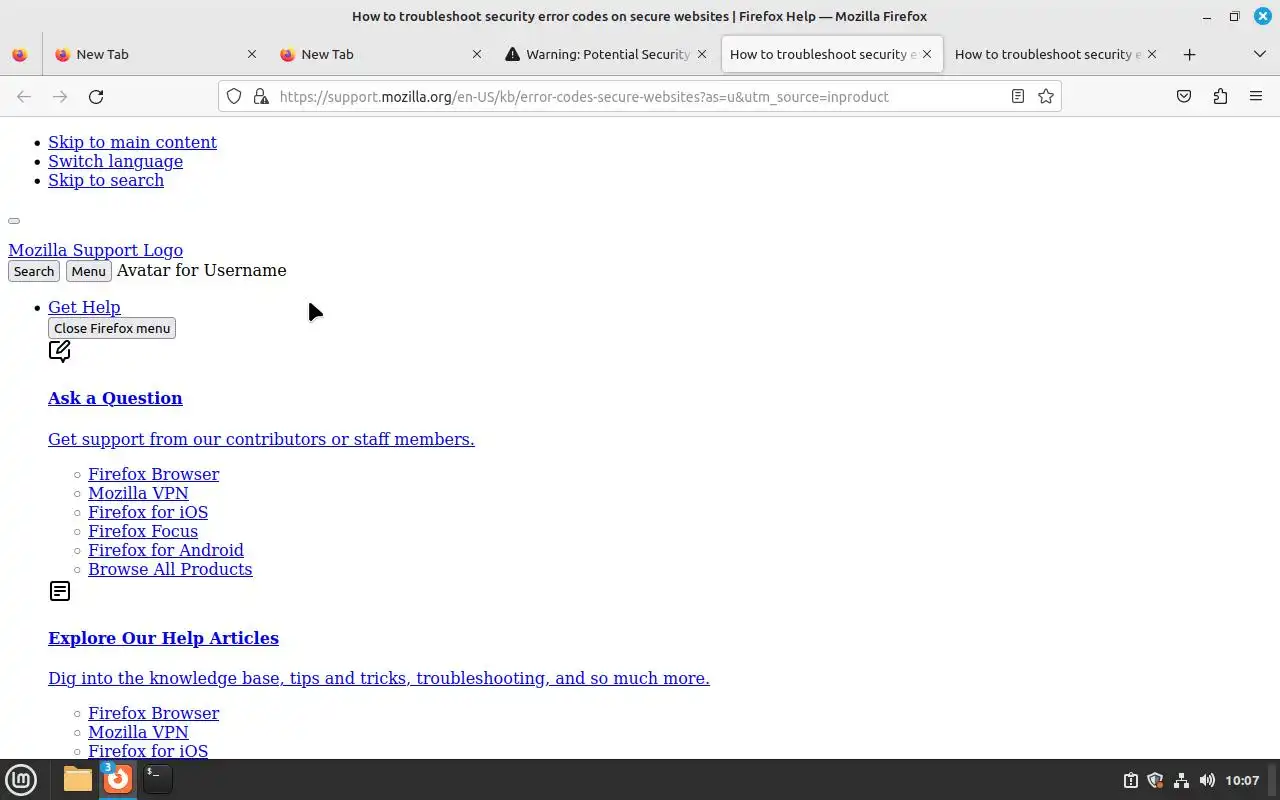1280x800 pixels.
Task: Click Dig into the knowledge base link
Action: coord(379,678)
